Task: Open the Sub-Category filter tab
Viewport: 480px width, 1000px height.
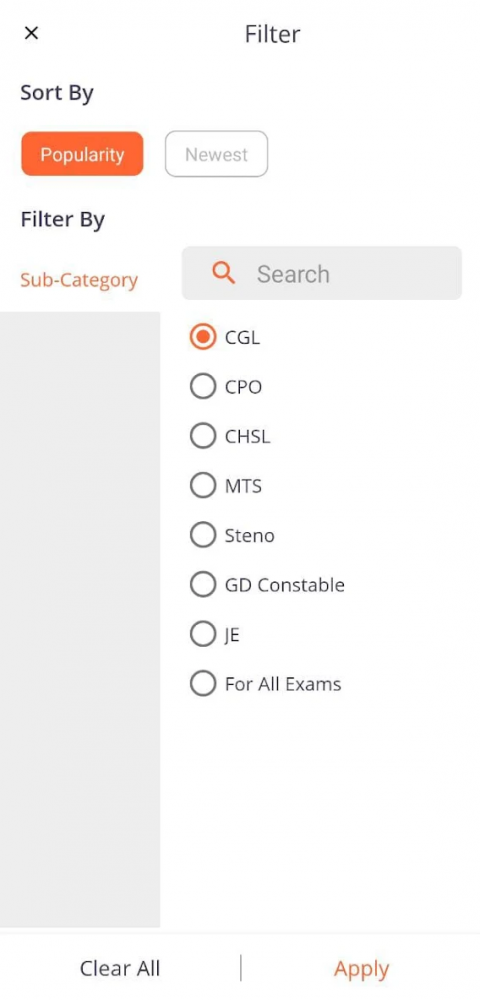Action: (x=79, y=280)
